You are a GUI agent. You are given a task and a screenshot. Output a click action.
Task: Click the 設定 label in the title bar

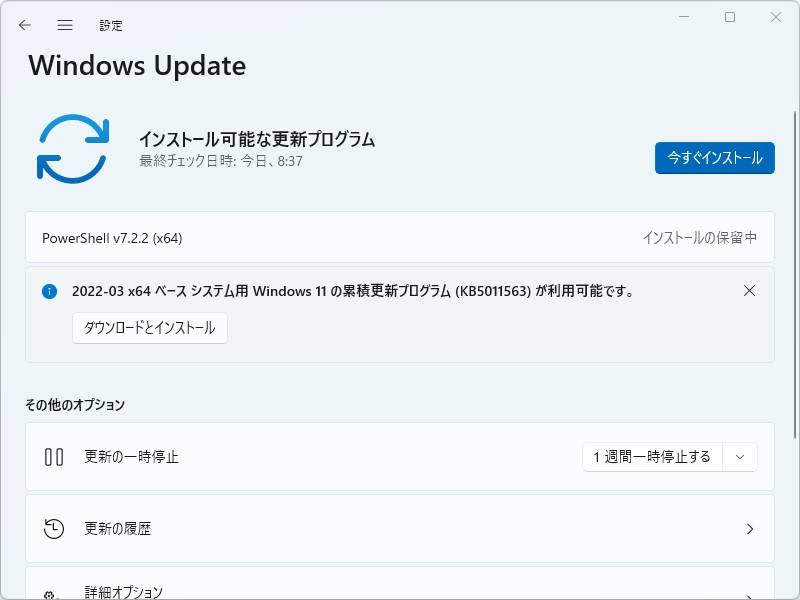coord(111,25)
